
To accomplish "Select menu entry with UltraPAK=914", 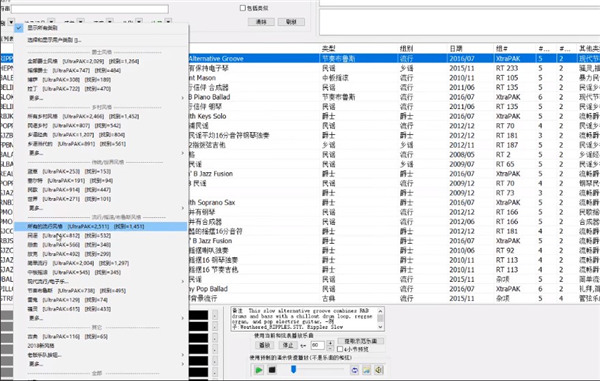I will click(x=101, y=190).
